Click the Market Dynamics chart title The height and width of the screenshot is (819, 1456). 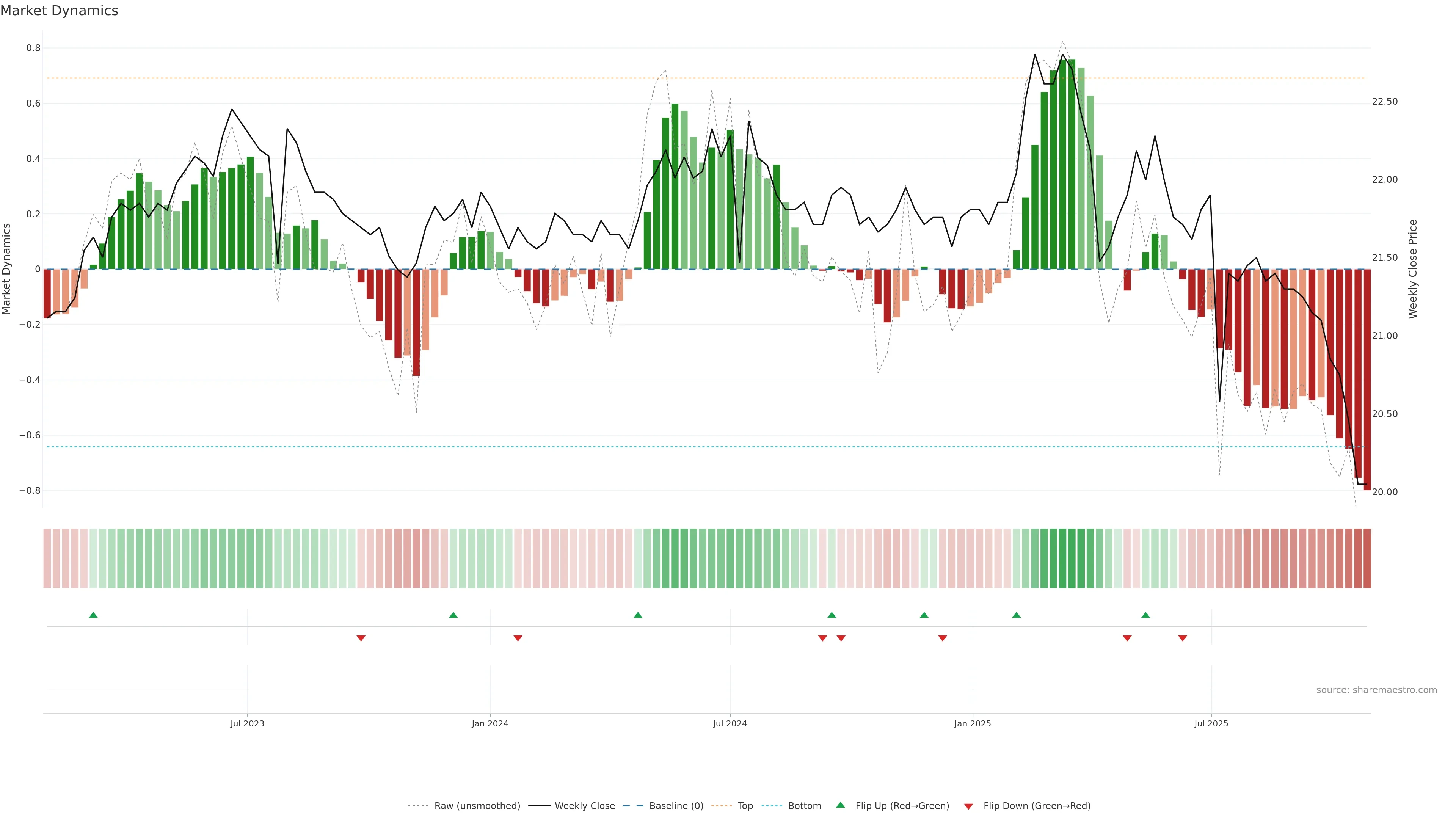tap(60, 11)
